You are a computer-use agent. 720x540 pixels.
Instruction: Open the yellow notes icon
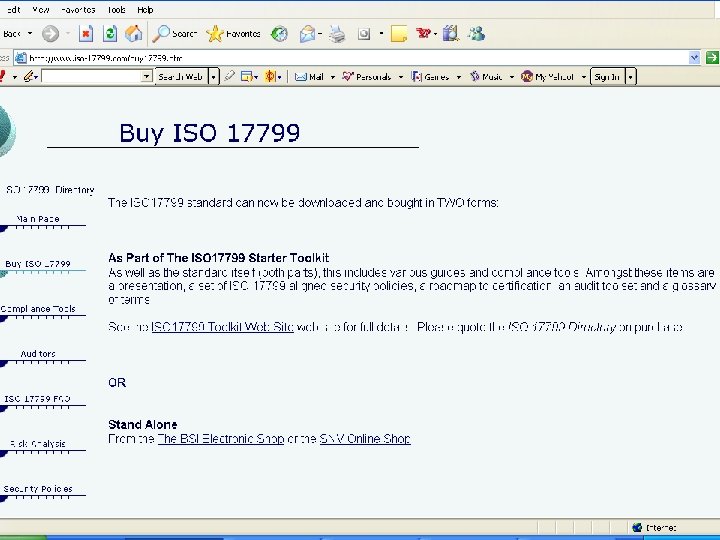pos(399,34)
